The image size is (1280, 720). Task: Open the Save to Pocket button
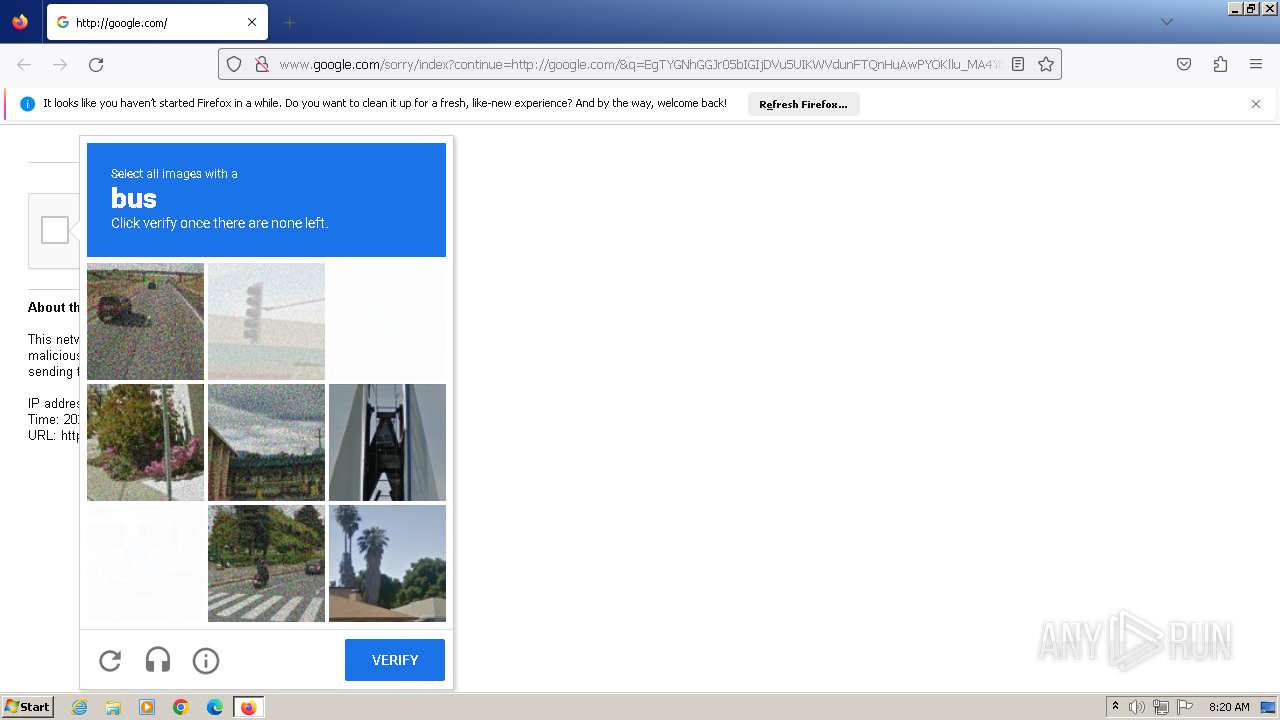pos(1184,64)
